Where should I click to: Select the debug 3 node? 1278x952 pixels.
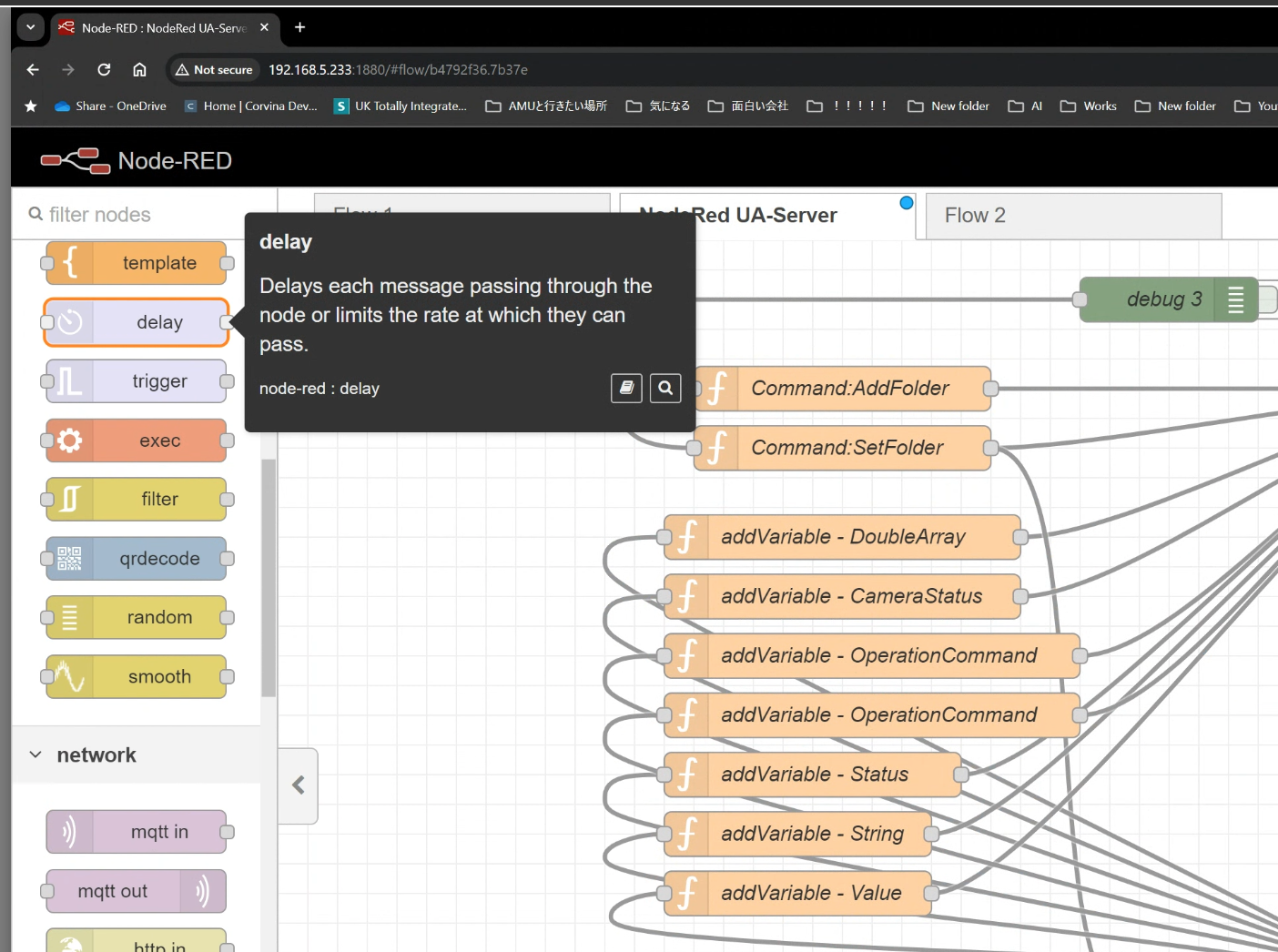[1169, 299]
